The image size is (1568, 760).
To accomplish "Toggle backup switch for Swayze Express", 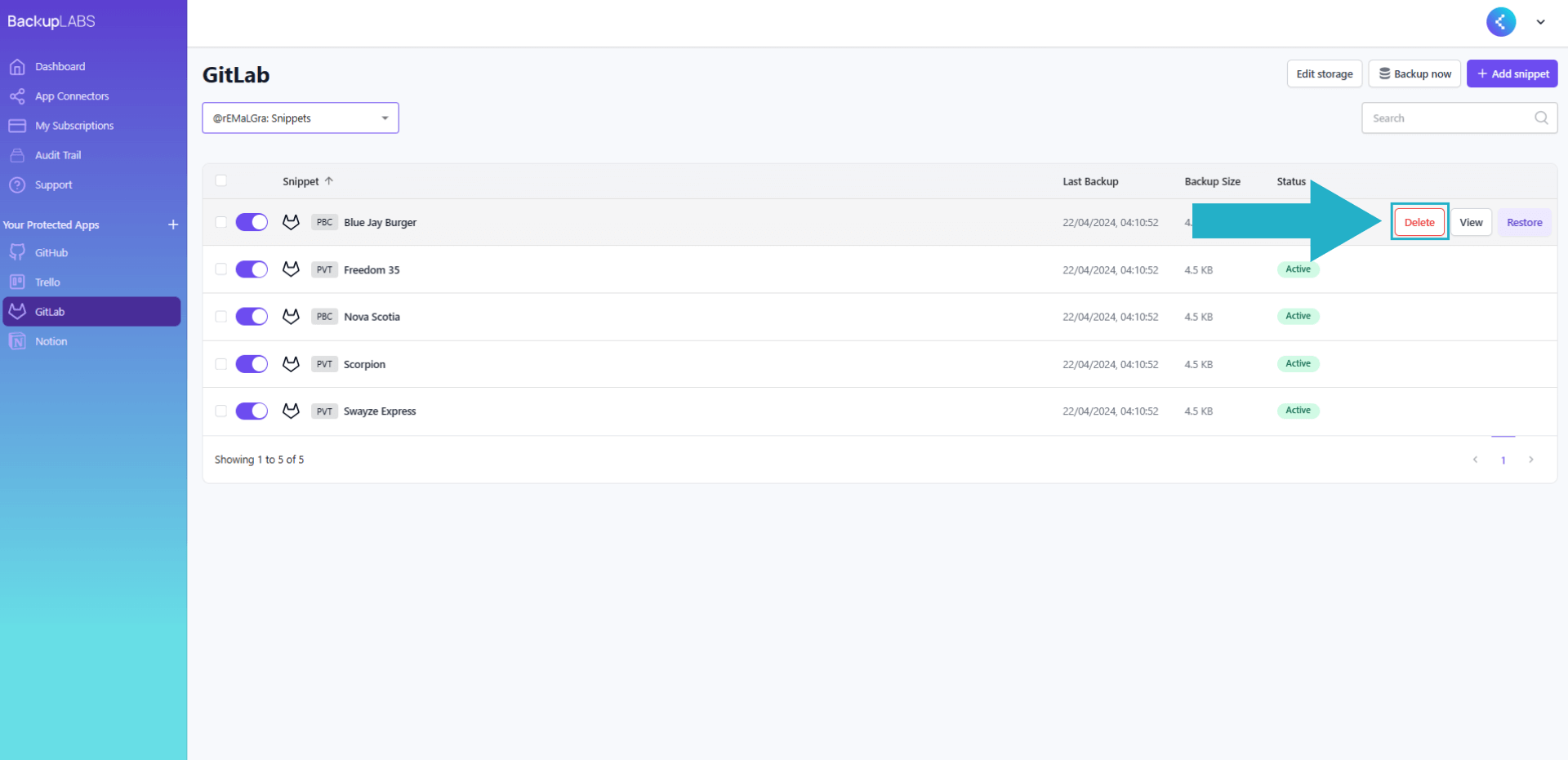I will [x=252, y=411].
